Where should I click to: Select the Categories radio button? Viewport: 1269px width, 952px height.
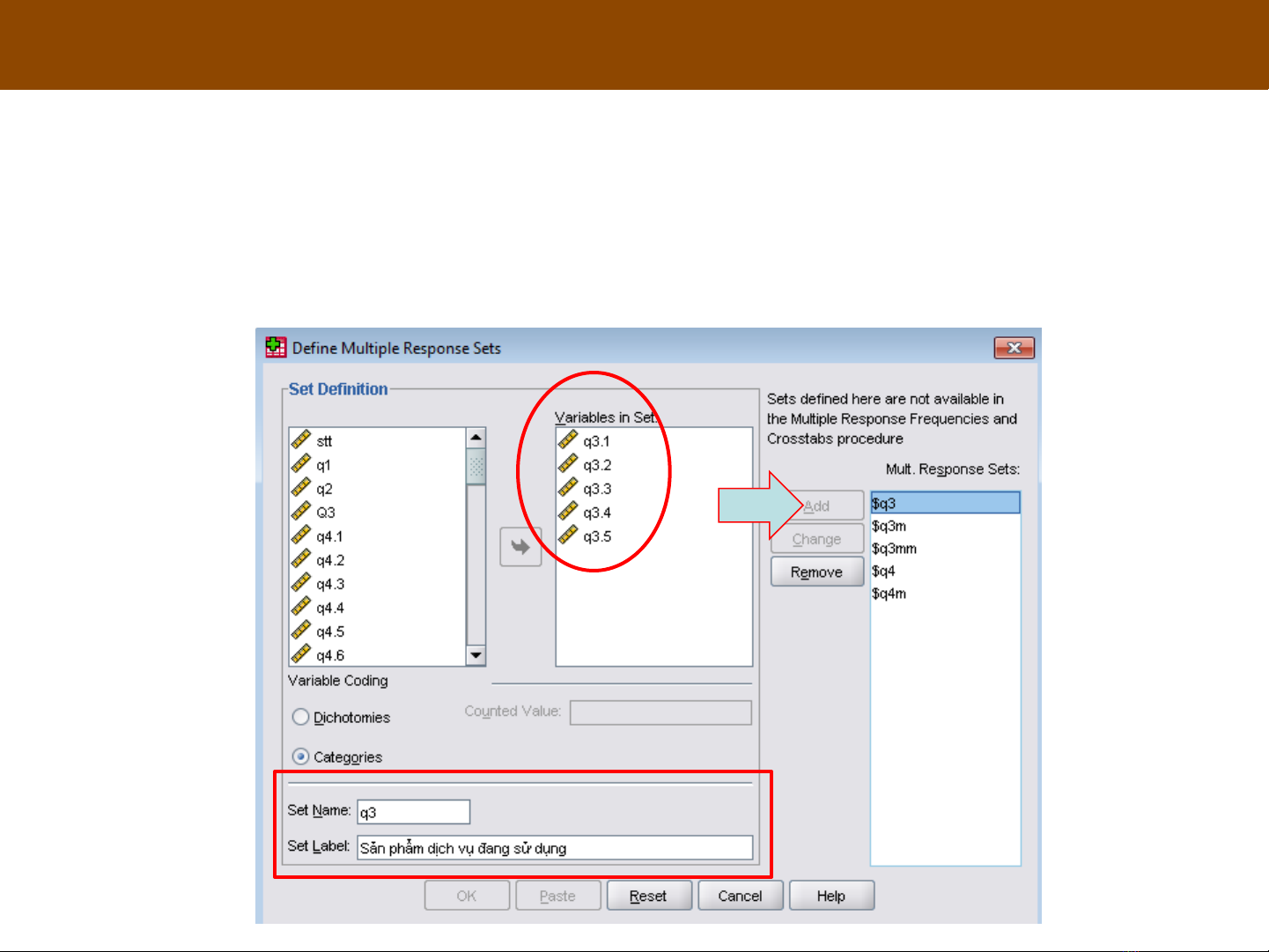click(301, 756)
